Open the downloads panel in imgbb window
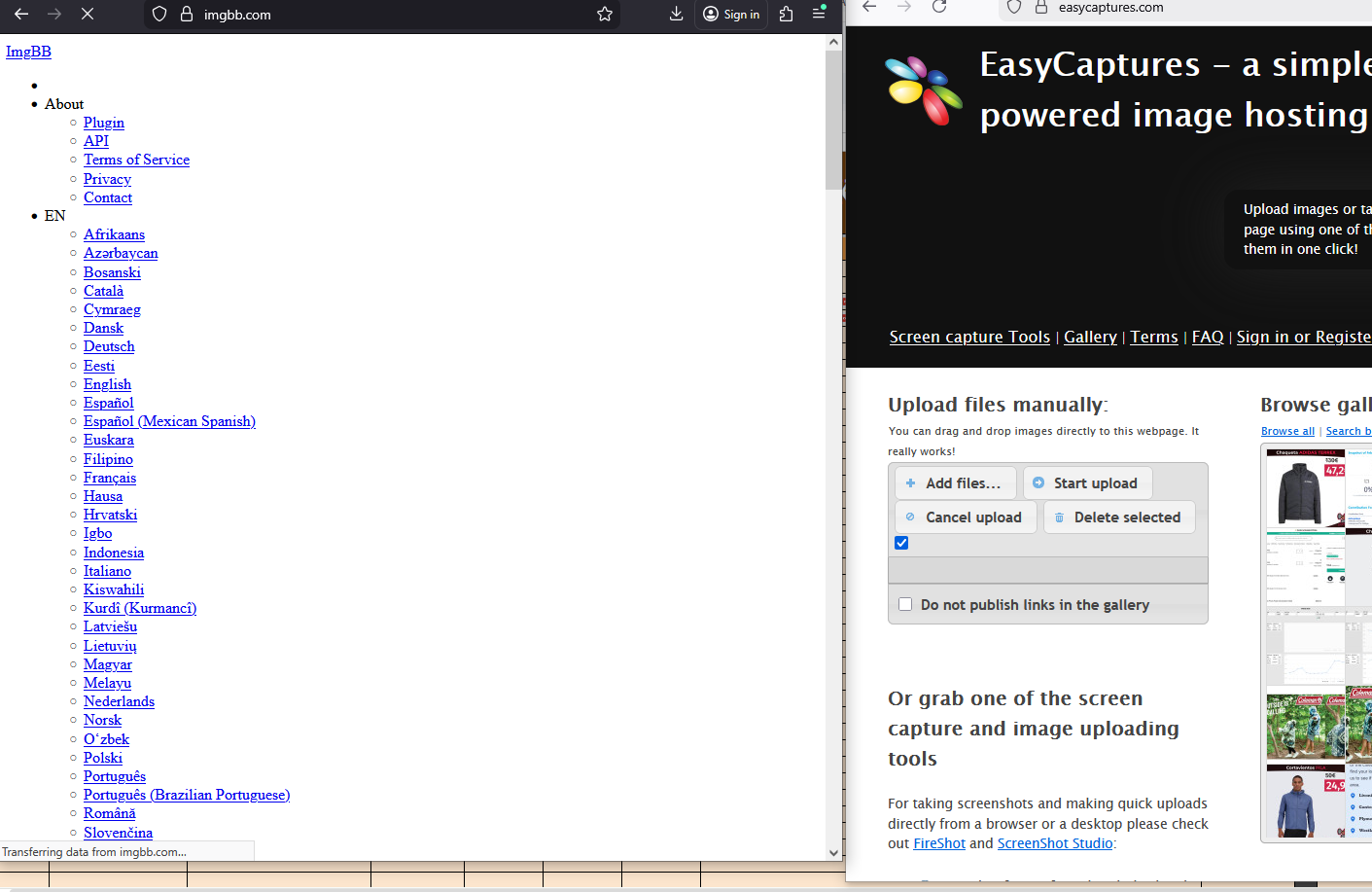 [x=677, y=14]
